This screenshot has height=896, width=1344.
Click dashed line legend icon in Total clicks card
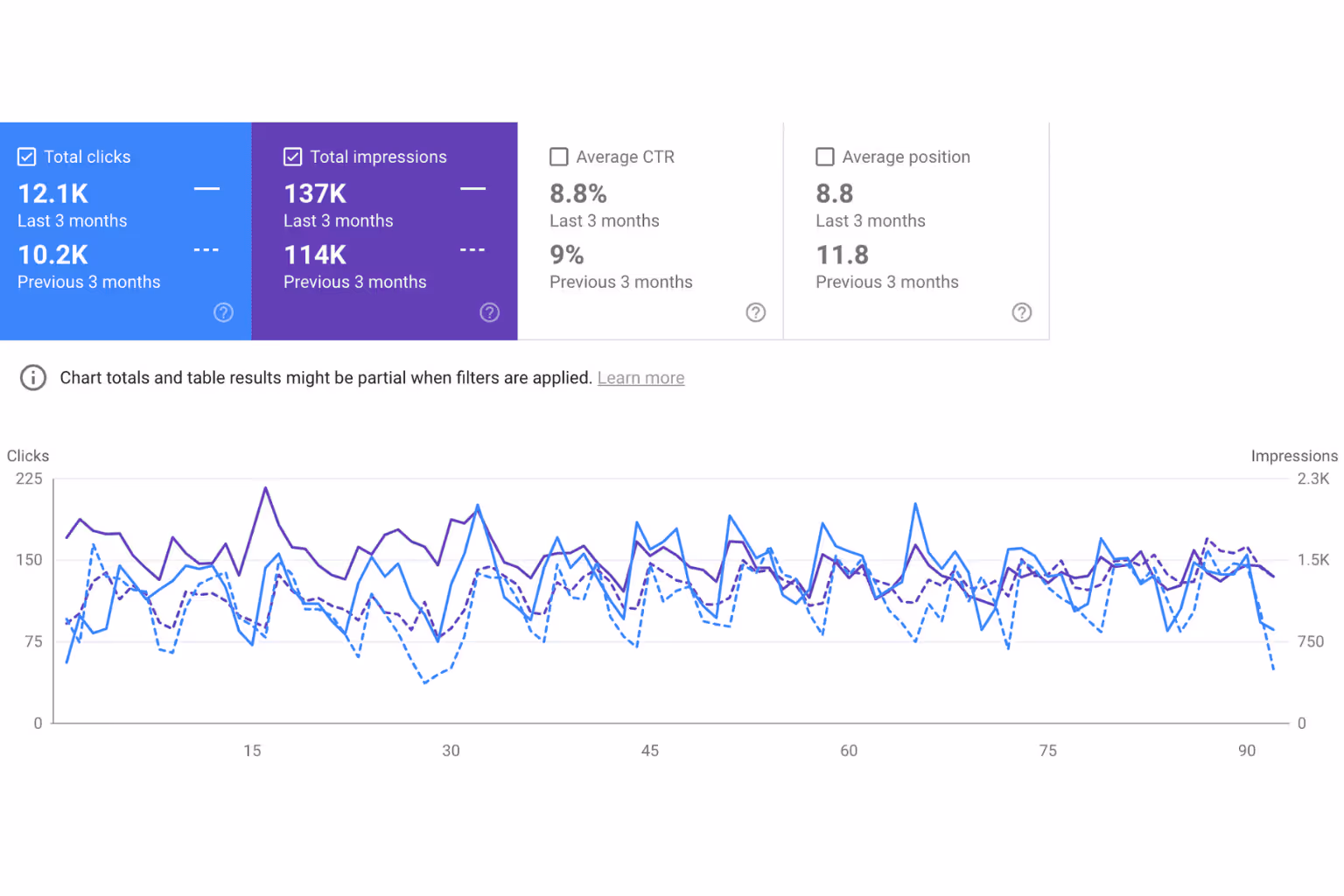206,250
